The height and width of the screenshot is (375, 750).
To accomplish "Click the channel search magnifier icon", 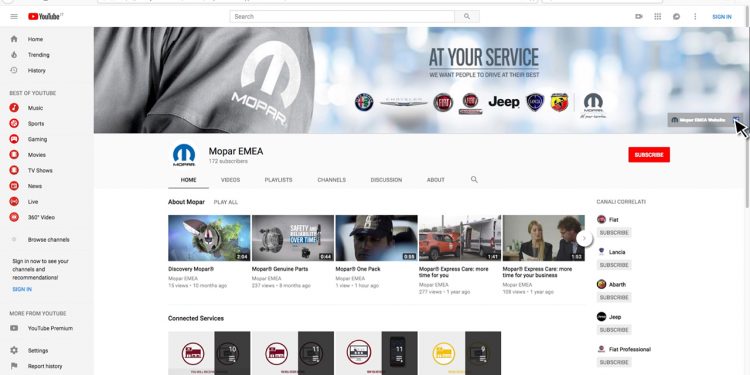I will point(474,180).
